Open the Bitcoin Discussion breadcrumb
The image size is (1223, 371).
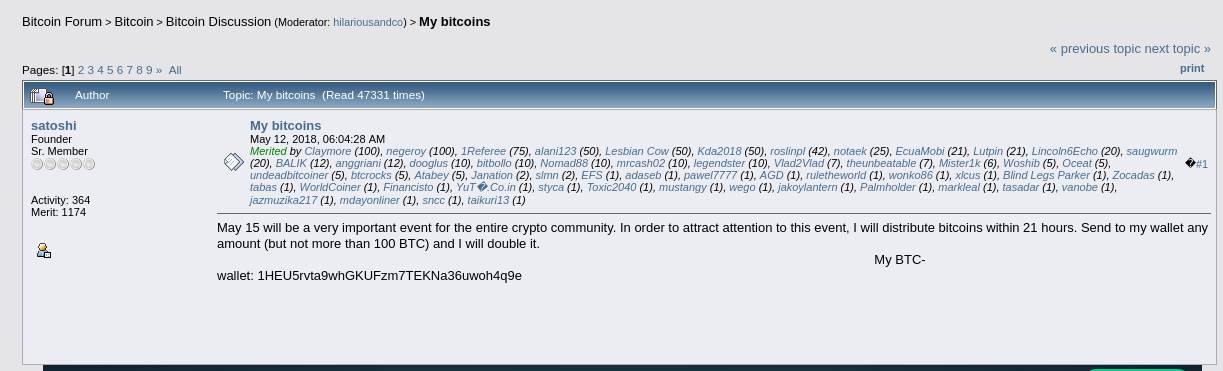218,21
